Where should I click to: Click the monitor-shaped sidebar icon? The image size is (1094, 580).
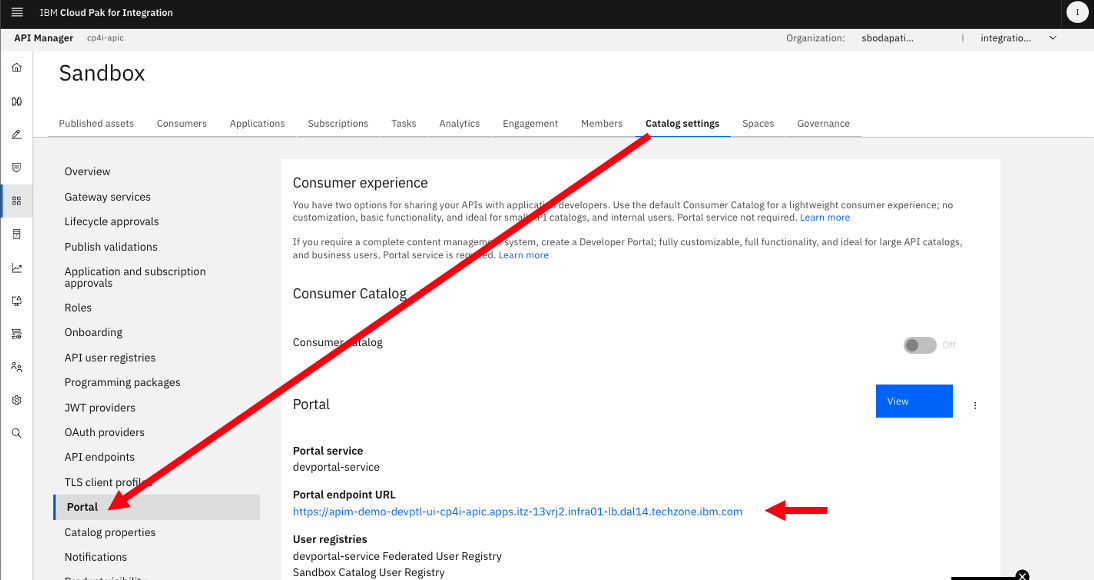pyautogui.click(x=17, y=301)
